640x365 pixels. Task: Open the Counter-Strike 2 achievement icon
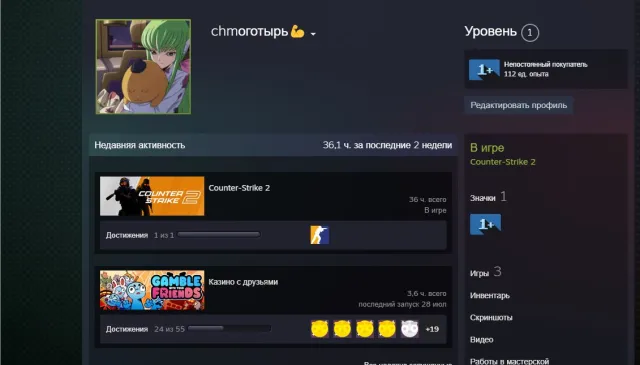click(x=320, y=235)
